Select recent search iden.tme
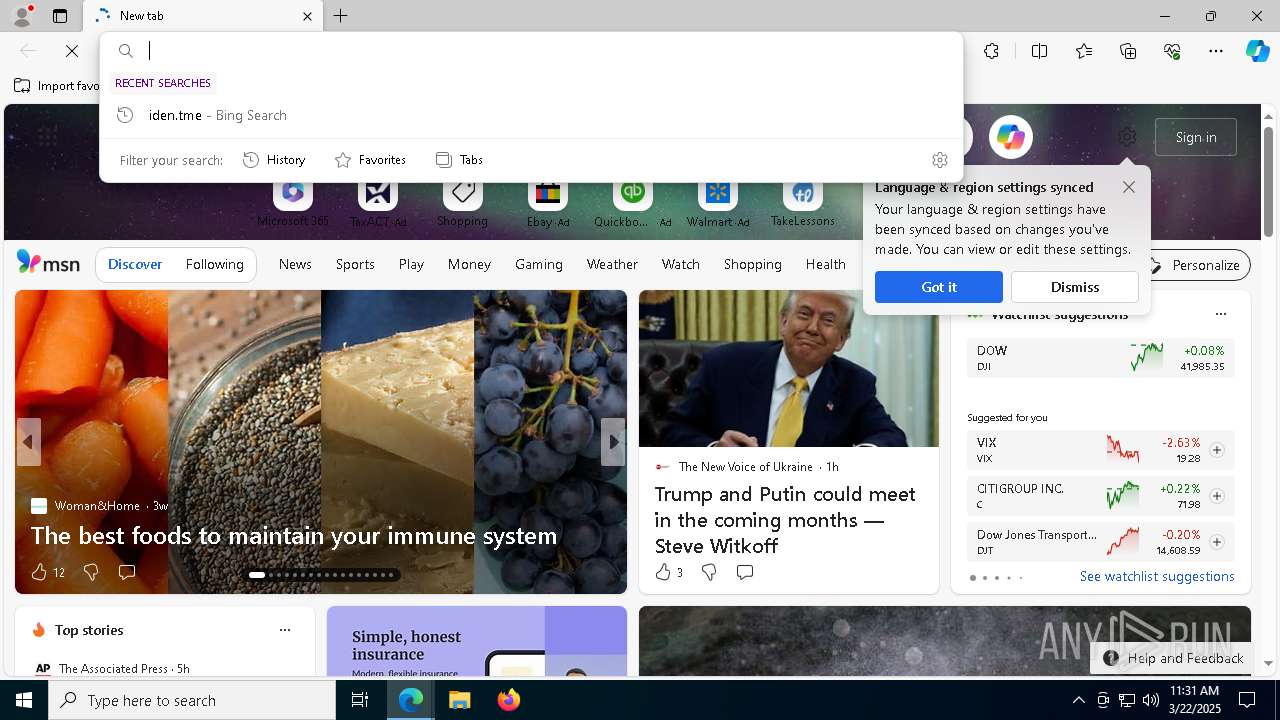The width and height of the screenshot is (1280, 720). [531, 115]
